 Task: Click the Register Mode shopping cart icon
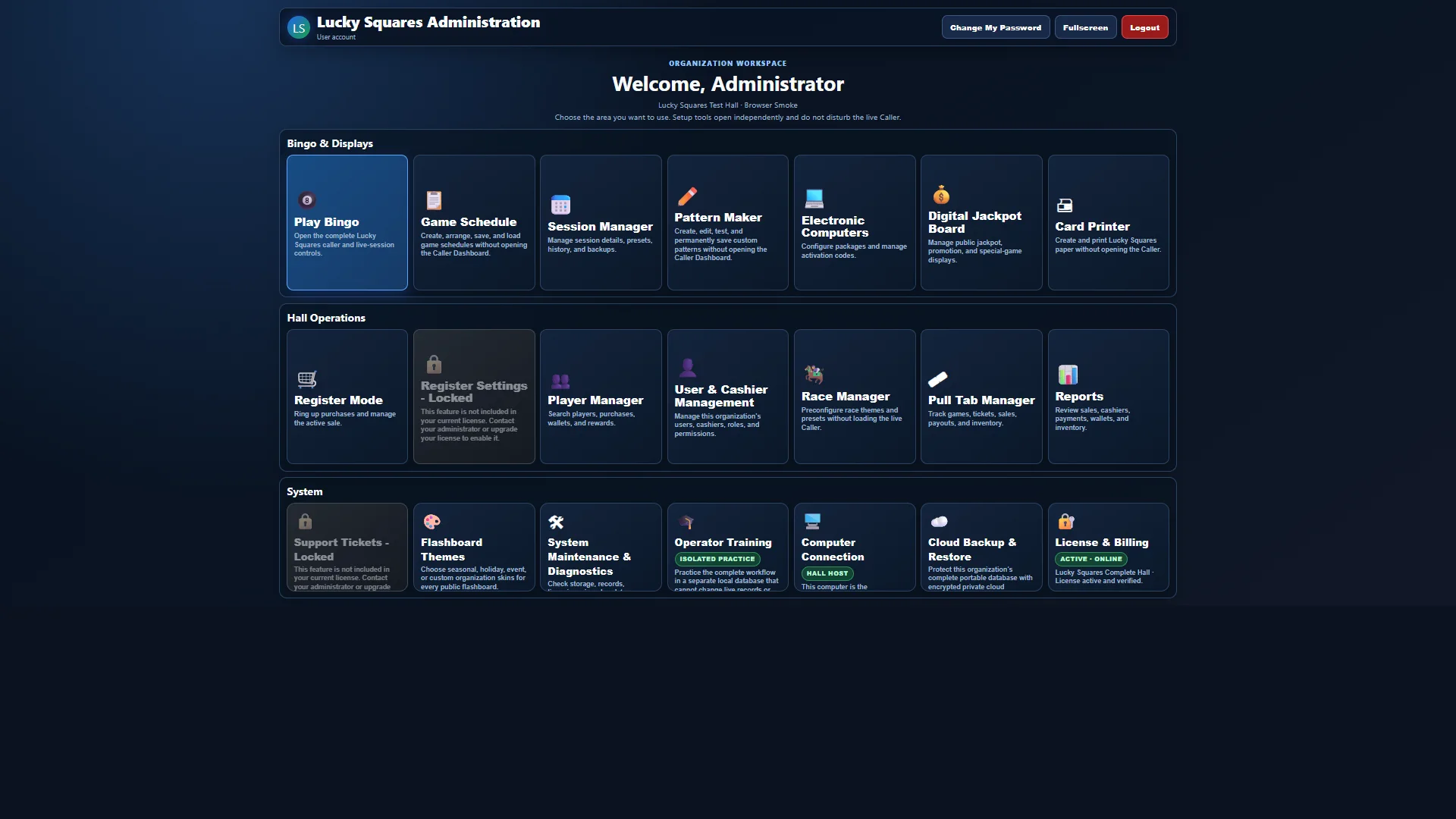(307, 378)
